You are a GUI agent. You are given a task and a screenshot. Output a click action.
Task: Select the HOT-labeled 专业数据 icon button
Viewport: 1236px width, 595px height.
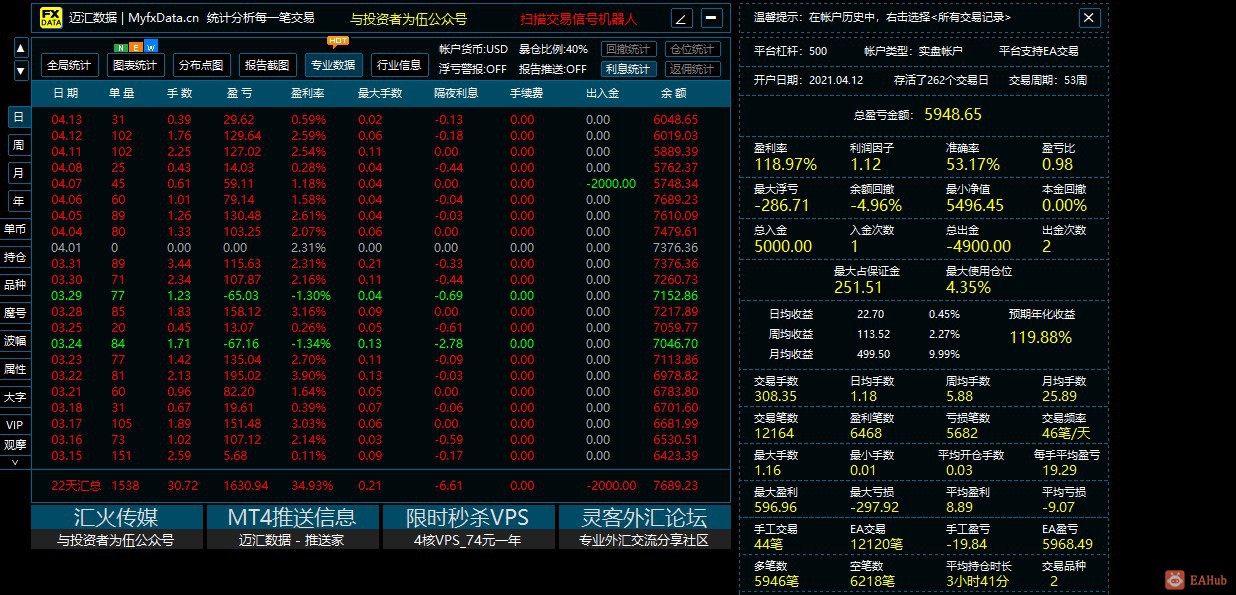click(334, 64)
